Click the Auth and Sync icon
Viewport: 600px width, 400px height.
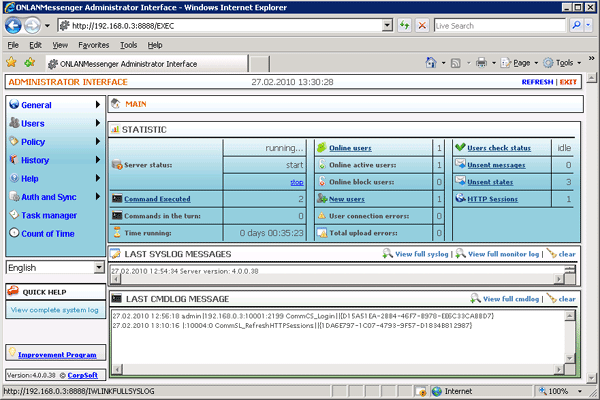click(x=15, y=196)
